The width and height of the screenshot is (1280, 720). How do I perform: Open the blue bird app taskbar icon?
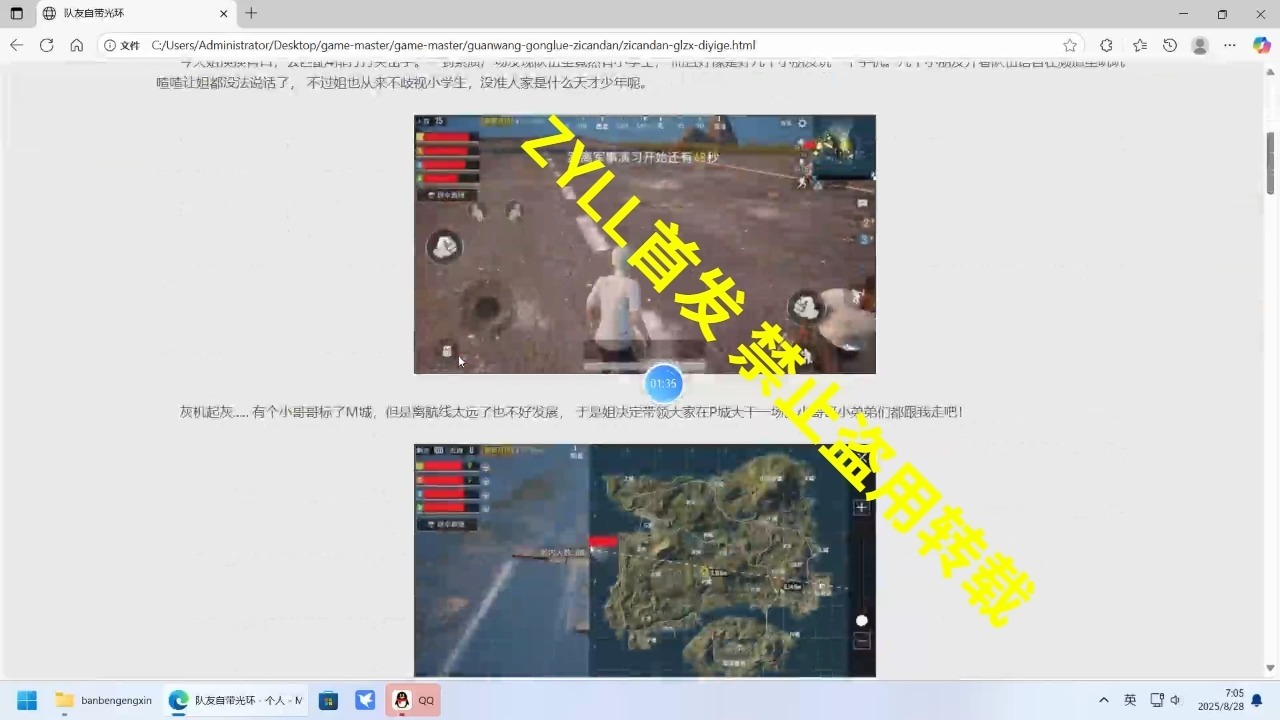point(366,700)
